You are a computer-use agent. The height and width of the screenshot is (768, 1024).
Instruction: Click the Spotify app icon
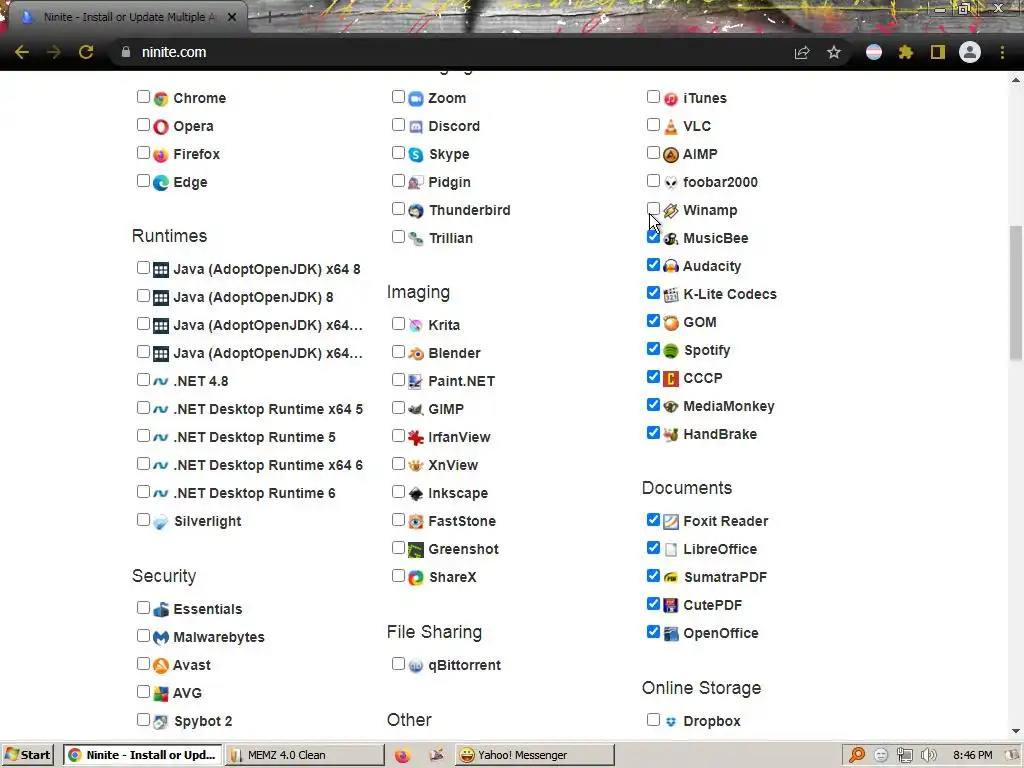[671, 351]
